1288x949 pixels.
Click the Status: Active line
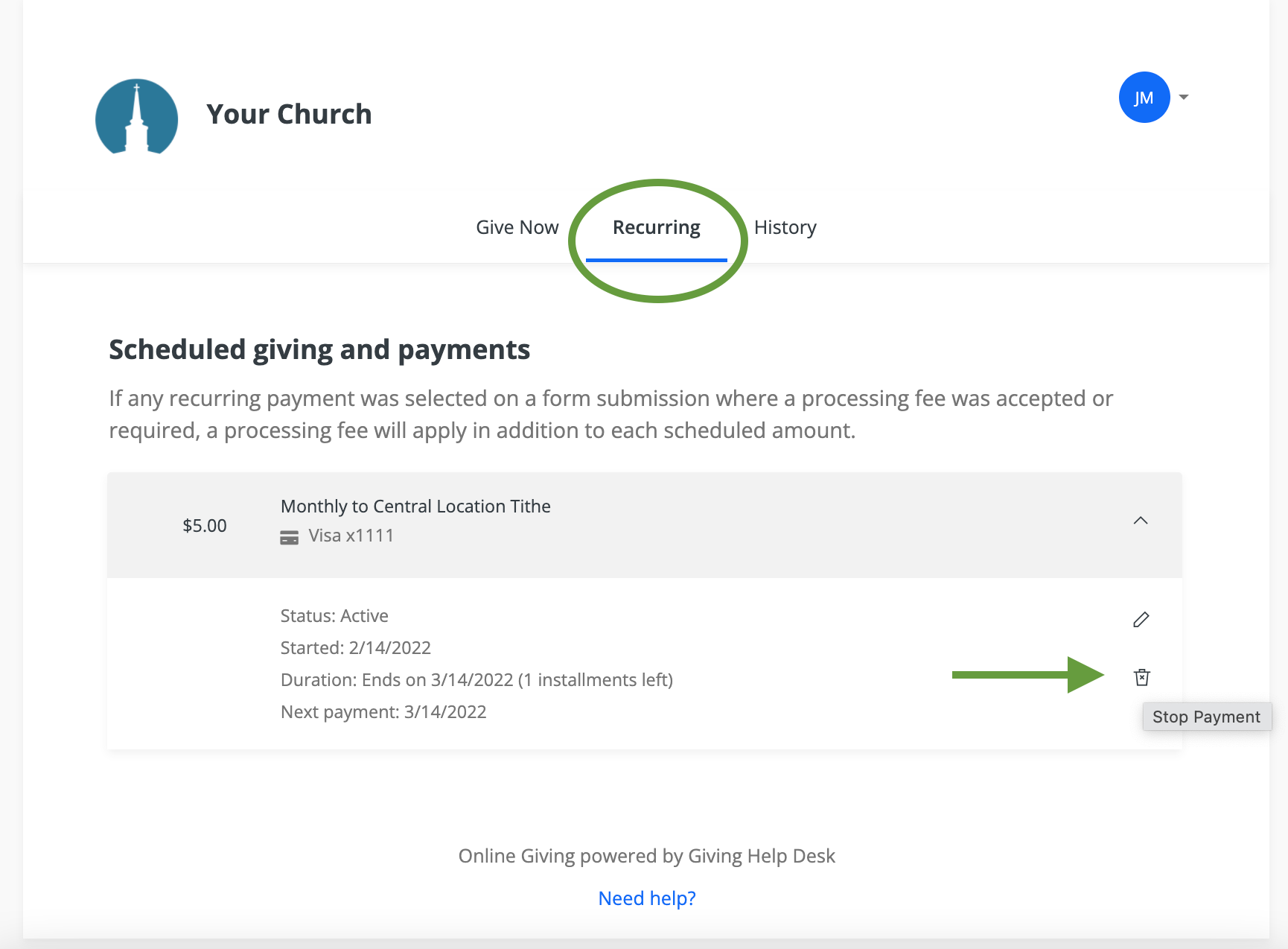click(334, 616)
